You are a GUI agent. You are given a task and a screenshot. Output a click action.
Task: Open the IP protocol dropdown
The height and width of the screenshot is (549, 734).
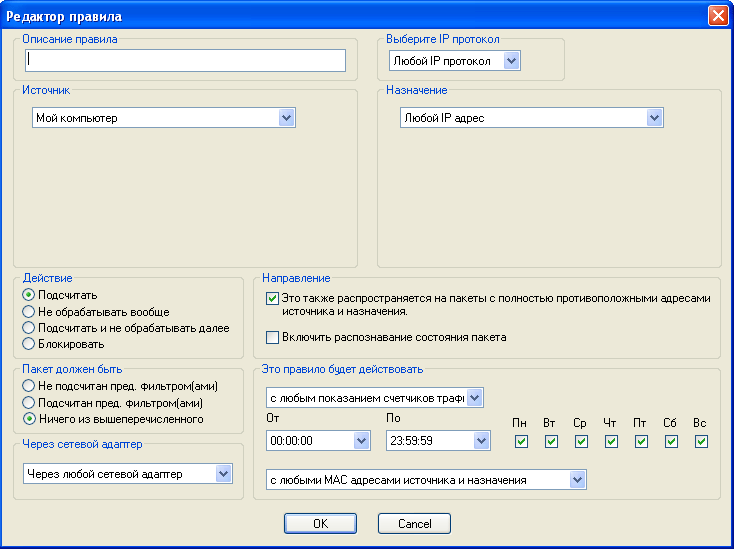click(x=512, y=62)
